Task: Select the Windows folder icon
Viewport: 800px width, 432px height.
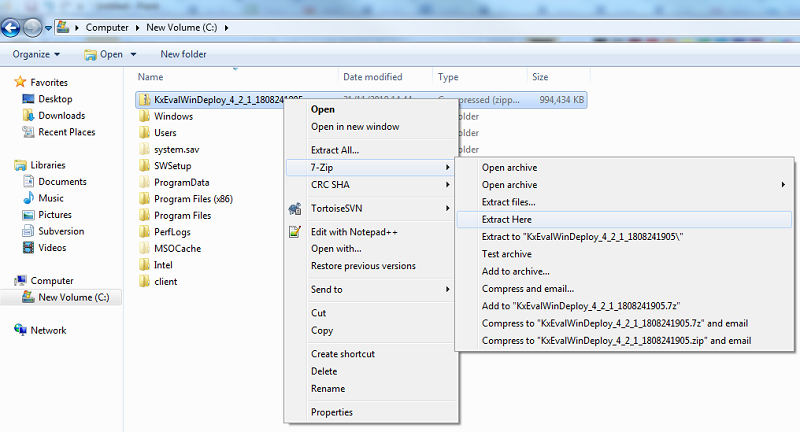Action: (145, 116)
